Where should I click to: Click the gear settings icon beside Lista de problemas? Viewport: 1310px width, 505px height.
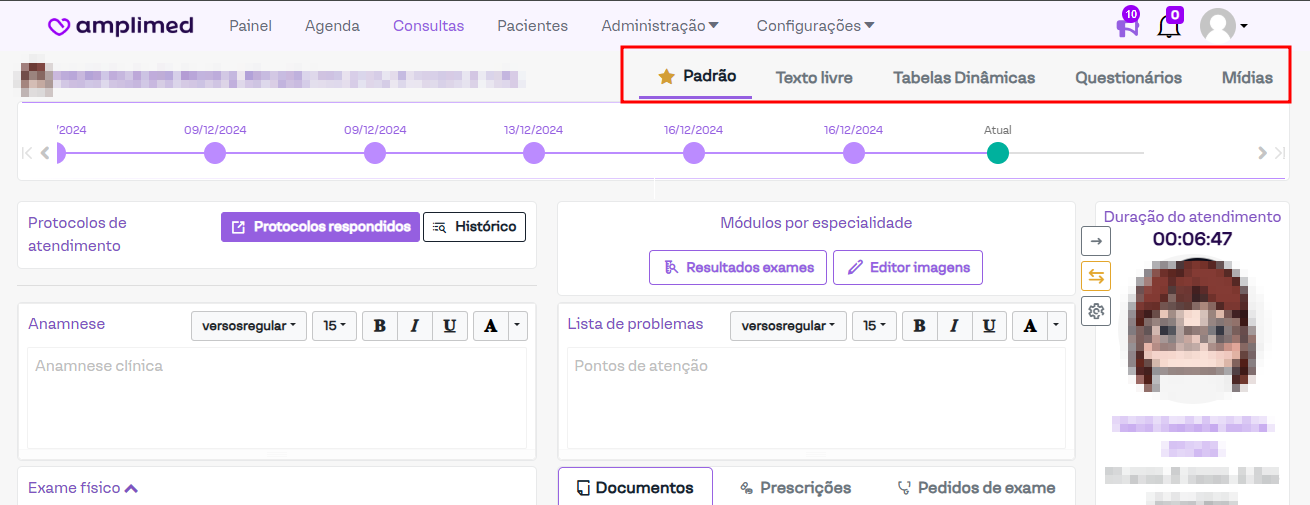(x=1096, y=311)
